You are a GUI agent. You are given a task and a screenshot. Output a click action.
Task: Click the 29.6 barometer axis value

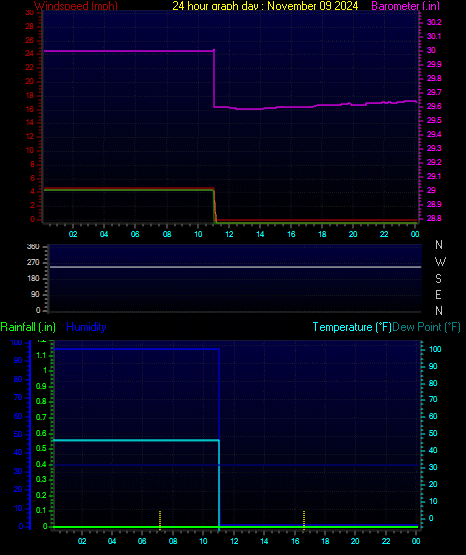(434, 106)
